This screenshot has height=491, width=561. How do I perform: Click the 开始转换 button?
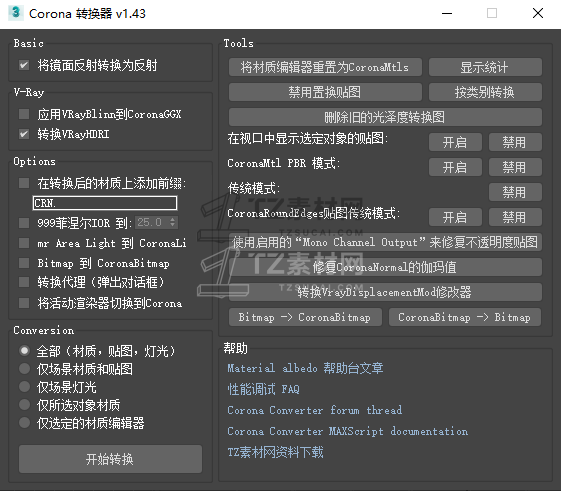(110, 459)
